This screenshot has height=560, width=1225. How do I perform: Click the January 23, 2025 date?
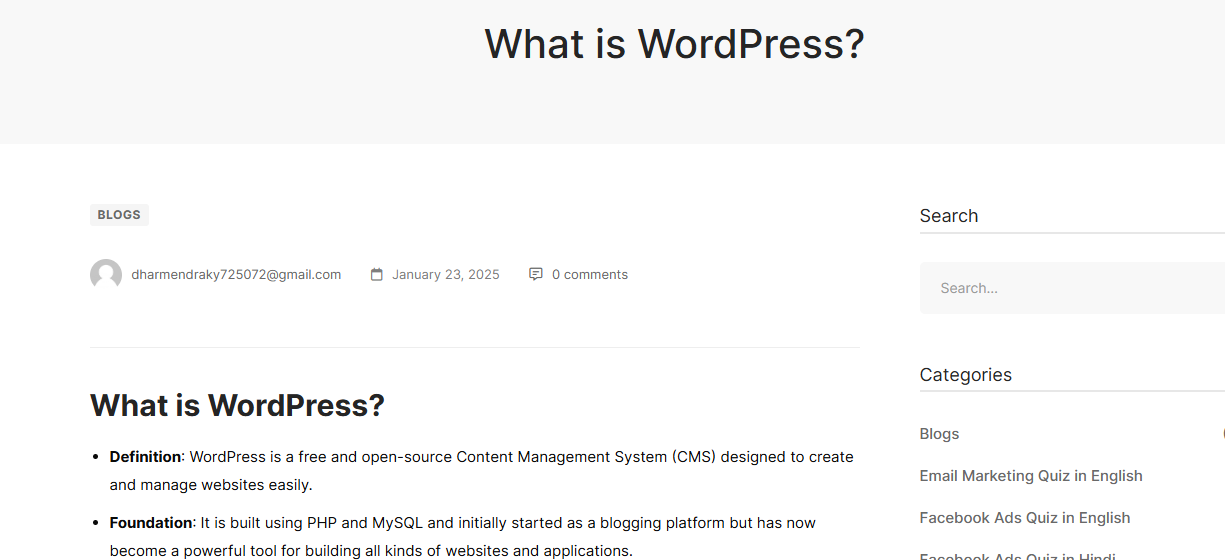tap(446, 274)
